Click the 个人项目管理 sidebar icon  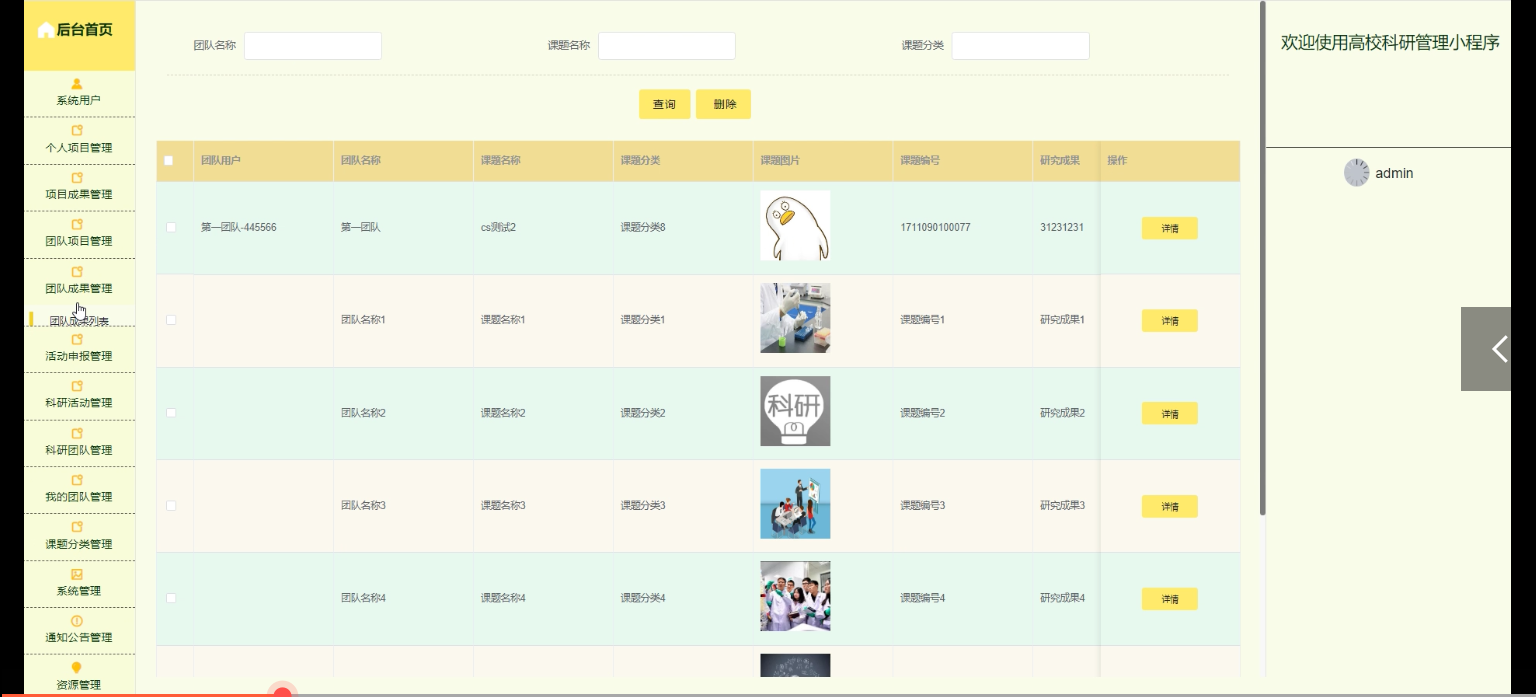pos(79,128)
